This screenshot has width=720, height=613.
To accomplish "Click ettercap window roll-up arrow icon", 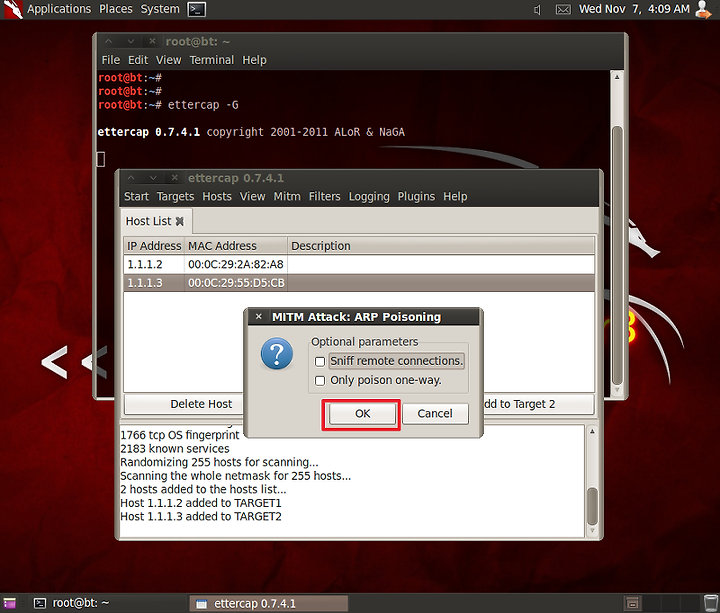I will 131,178.
